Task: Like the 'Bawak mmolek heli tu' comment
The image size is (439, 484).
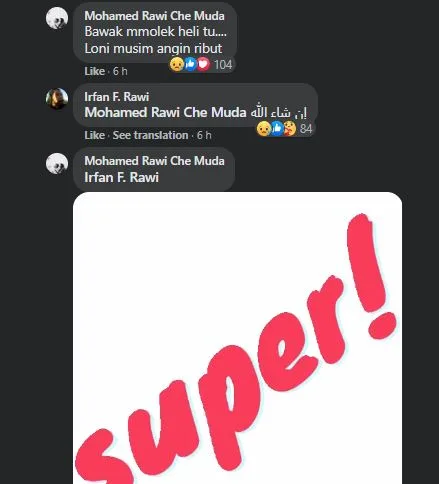Action: (95, 71)
